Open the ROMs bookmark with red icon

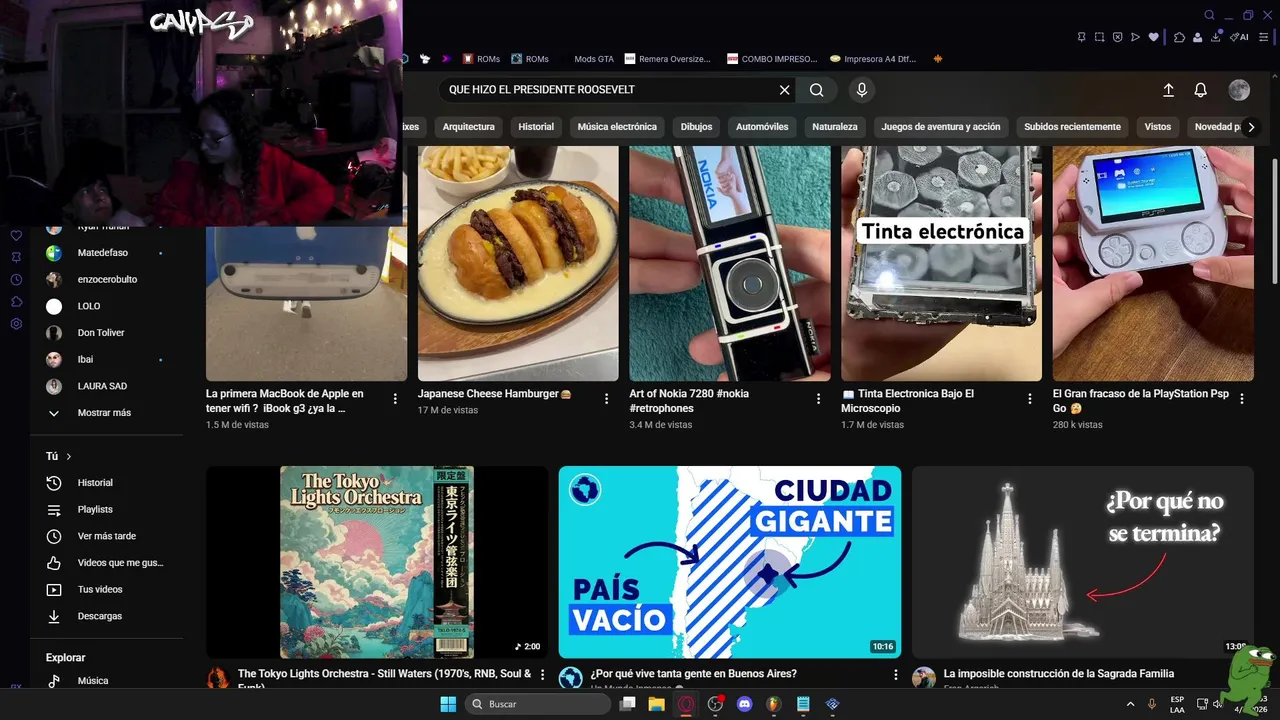[x=480, y=59]
